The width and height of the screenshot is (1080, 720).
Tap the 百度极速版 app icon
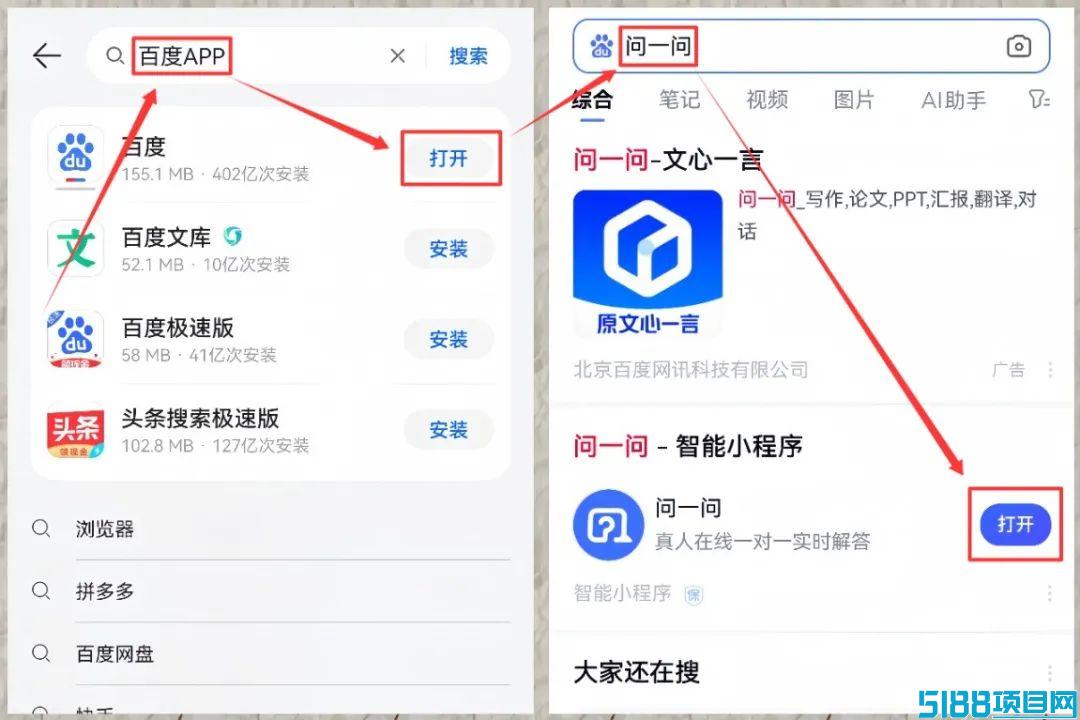click(76, 338)
